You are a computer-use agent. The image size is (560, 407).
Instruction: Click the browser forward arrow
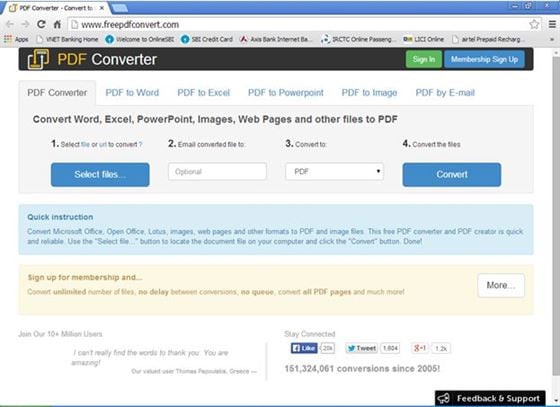tap(25, 24)
